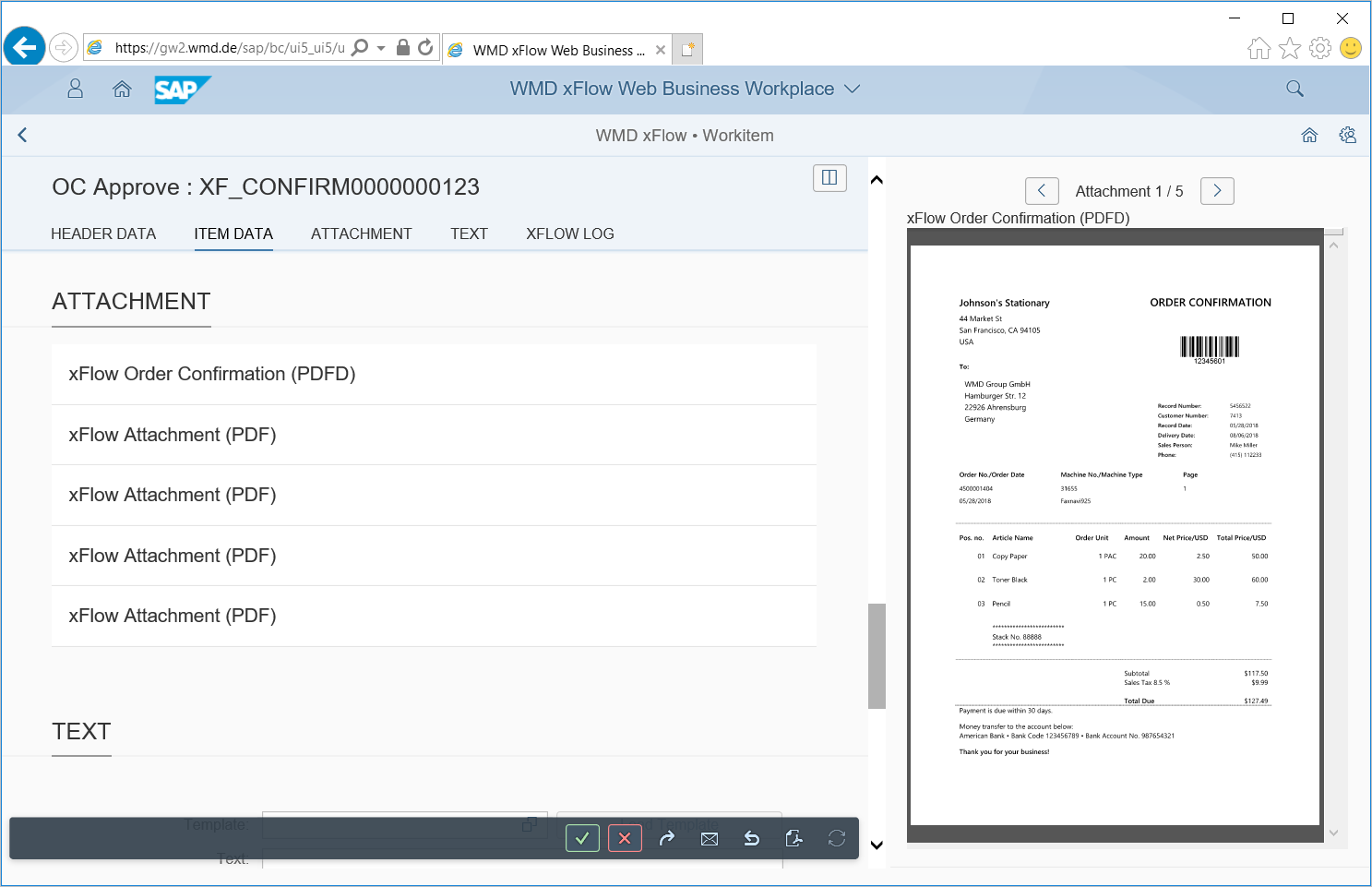Click the PDF preview vertical scrollbar
1372x887 pixels.
(1333, 535)
